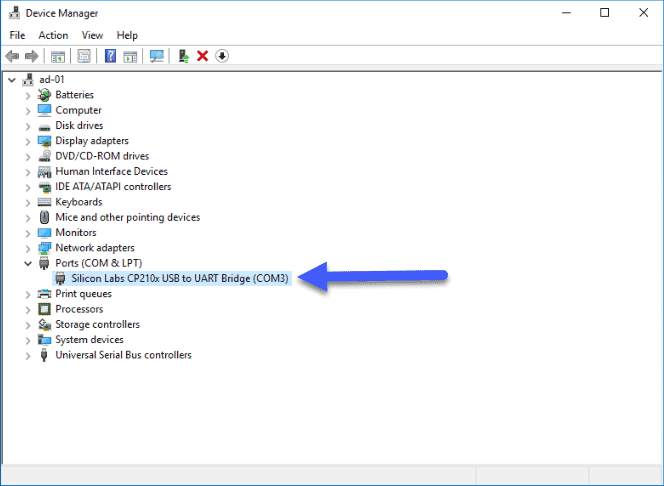Select 'Mice and other pointing devices' label
Viewport: 664px width, 486px height.
pos(127,217)
